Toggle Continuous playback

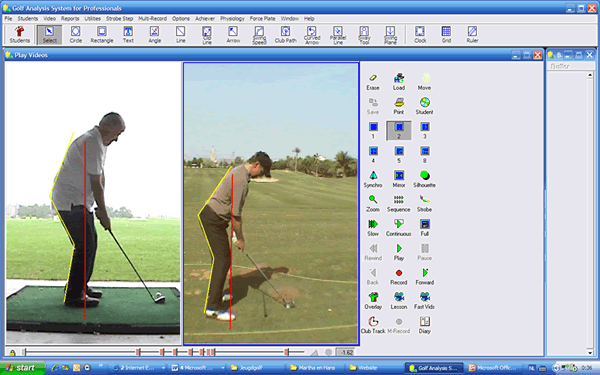399,228
